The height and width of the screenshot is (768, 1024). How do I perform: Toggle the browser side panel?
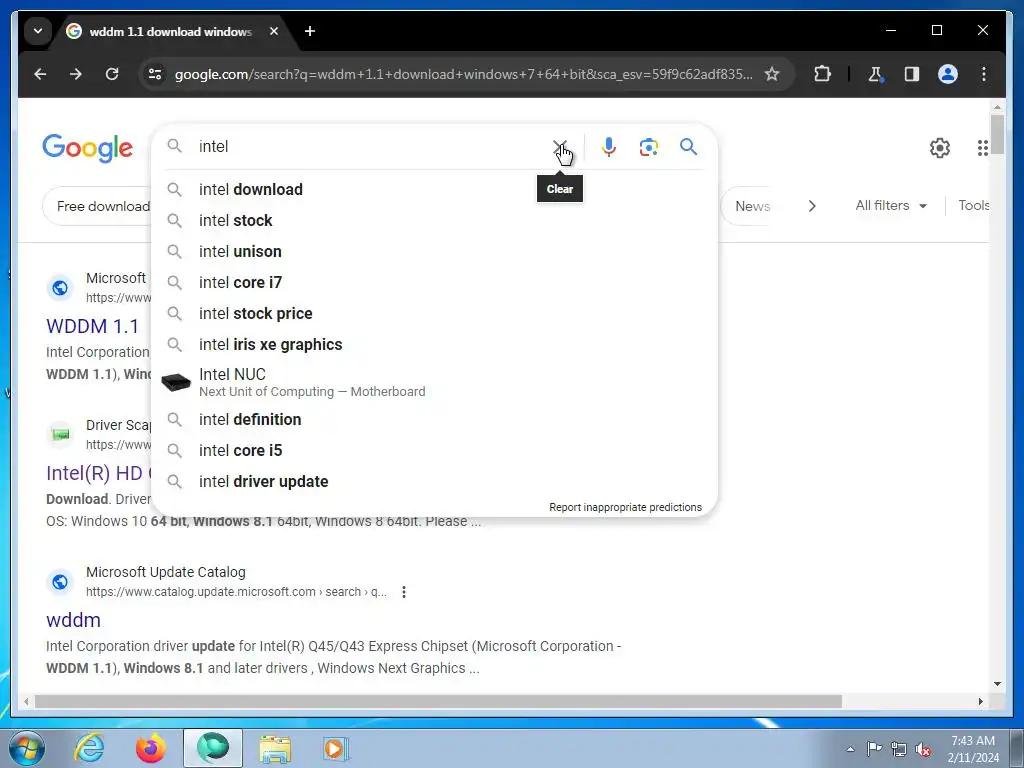pos(912,74)
